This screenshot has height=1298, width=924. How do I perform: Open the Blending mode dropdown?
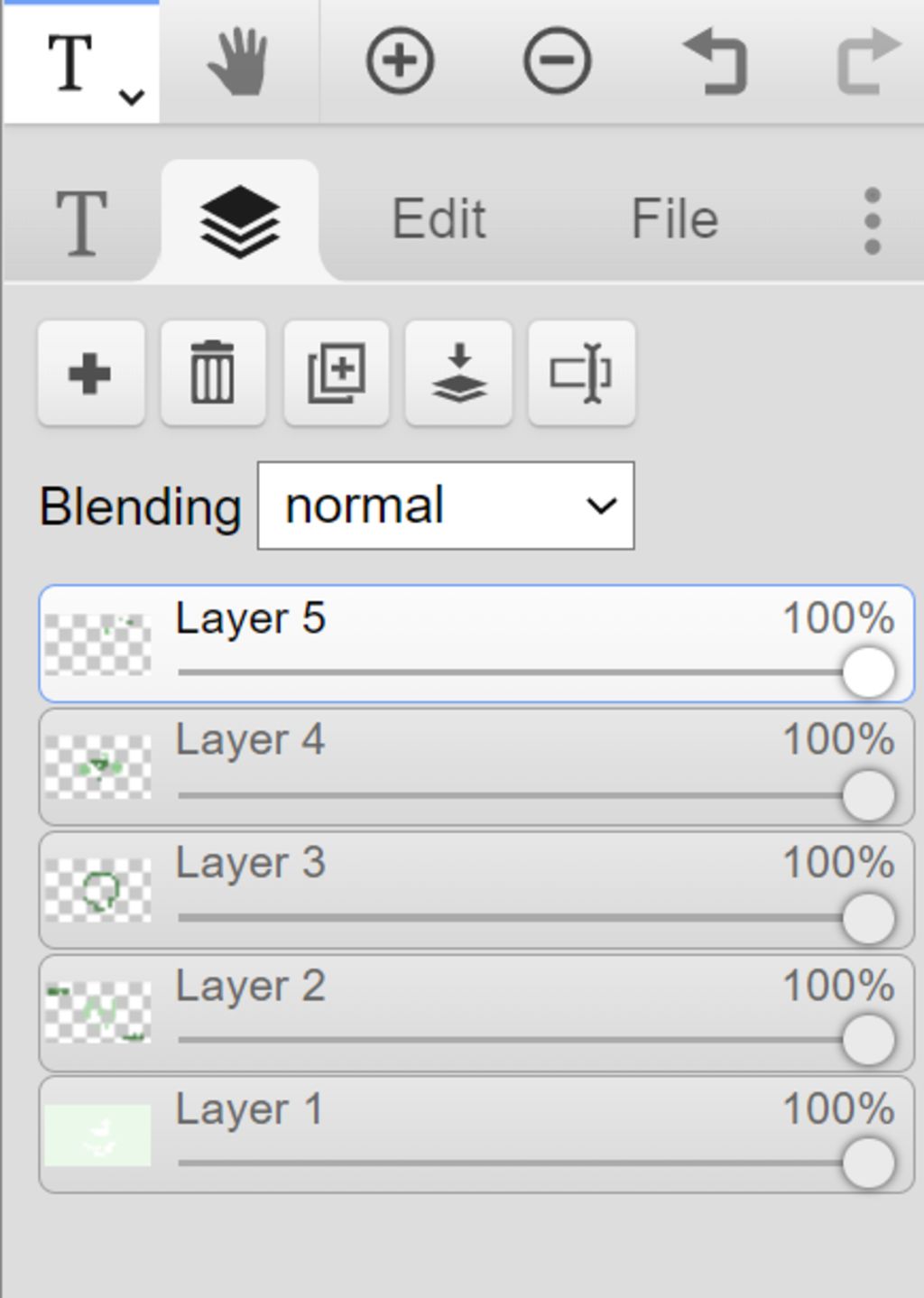[x=446, y=505]
